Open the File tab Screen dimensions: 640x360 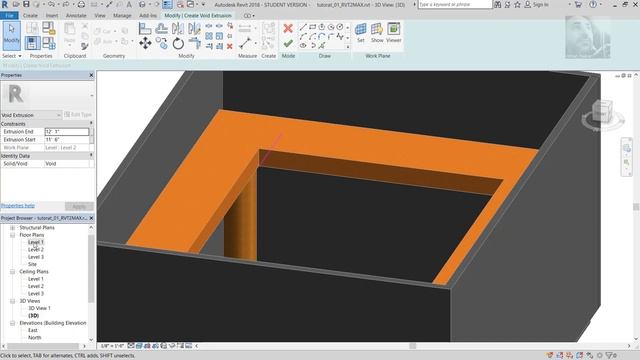[9, 16]
